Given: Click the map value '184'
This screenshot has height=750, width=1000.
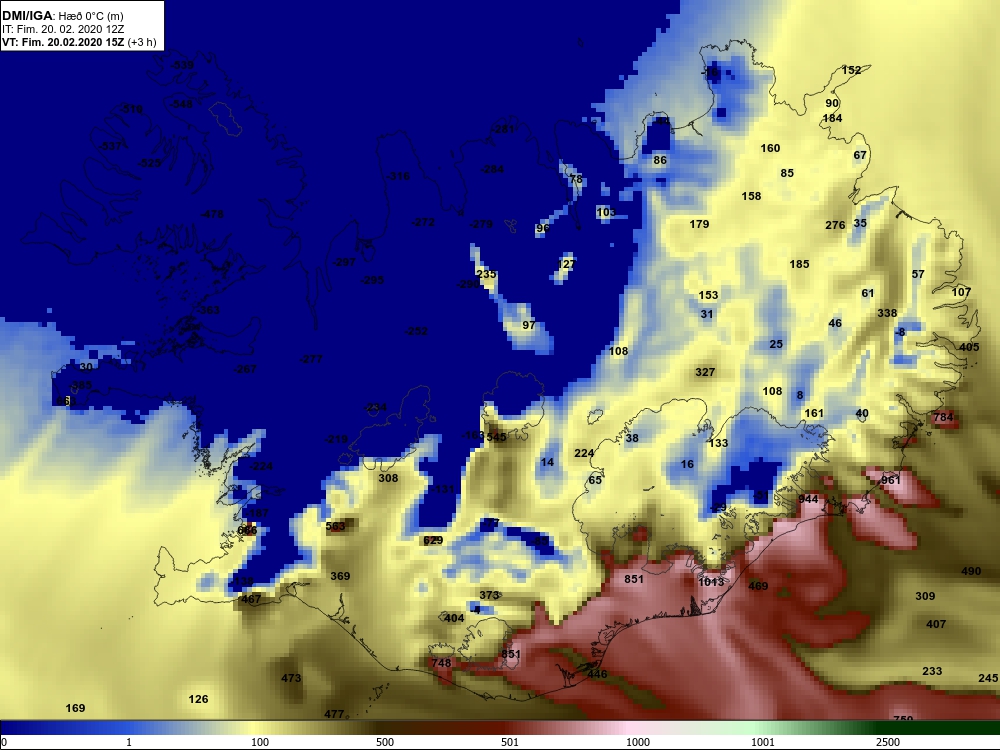Looking at the screenshot, I should [x=832, y=118].
